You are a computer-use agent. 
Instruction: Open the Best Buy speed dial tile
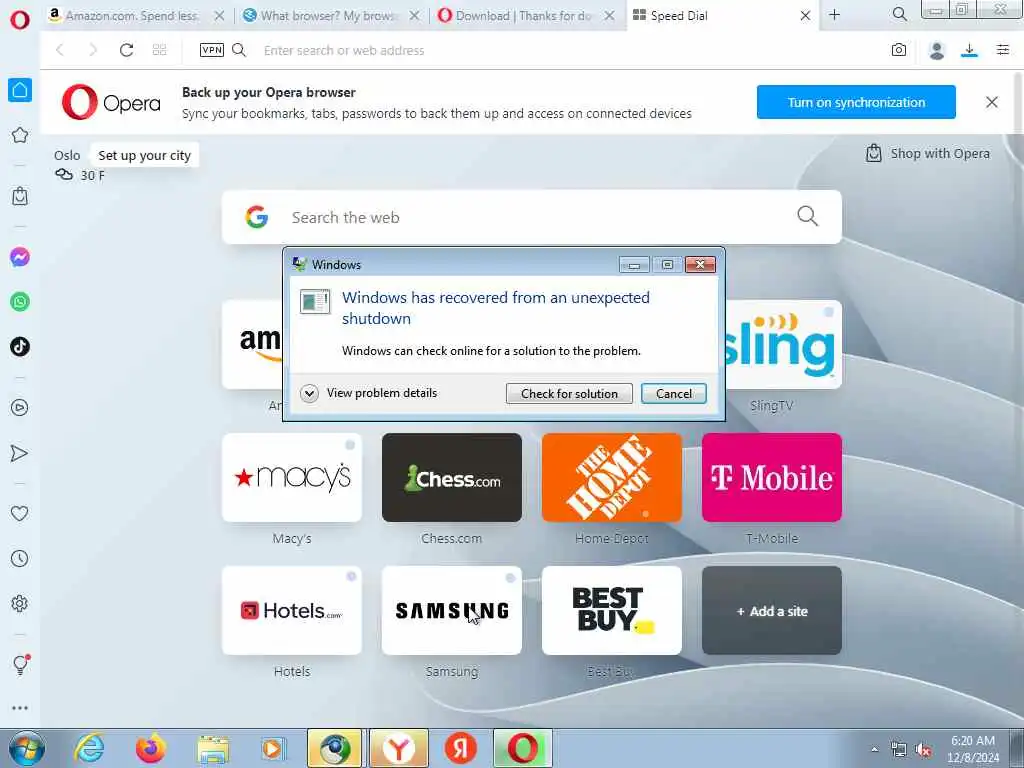(612, 611)
